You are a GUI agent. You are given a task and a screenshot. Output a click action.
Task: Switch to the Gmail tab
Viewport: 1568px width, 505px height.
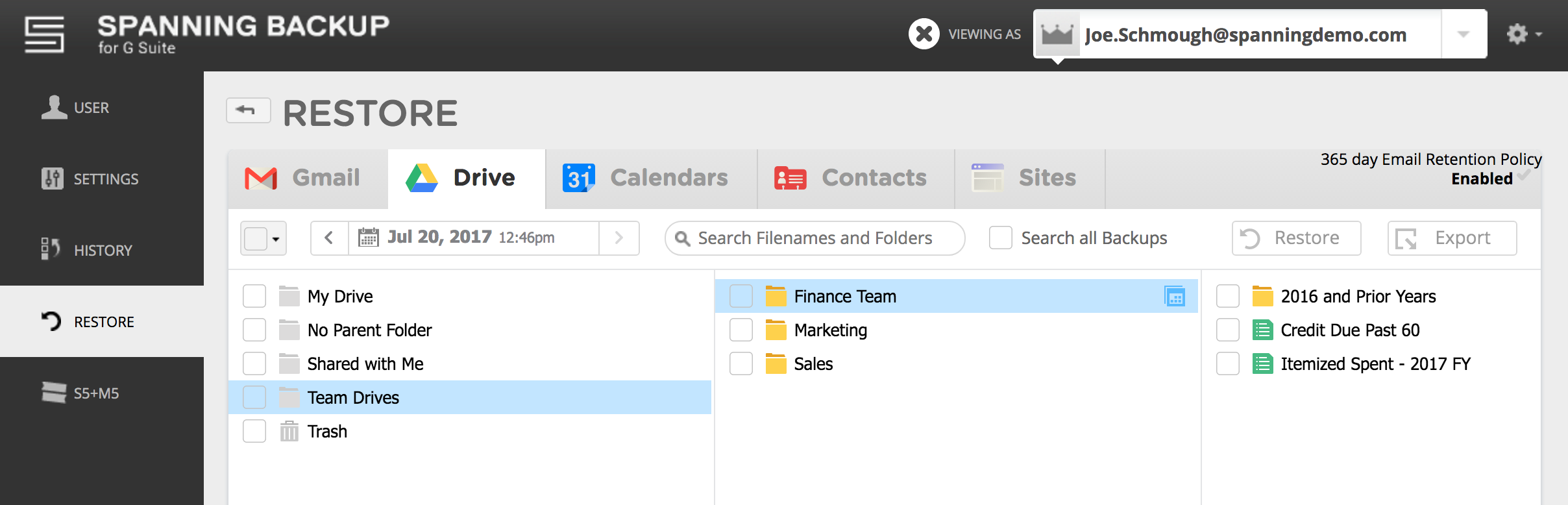pos(308,179)
